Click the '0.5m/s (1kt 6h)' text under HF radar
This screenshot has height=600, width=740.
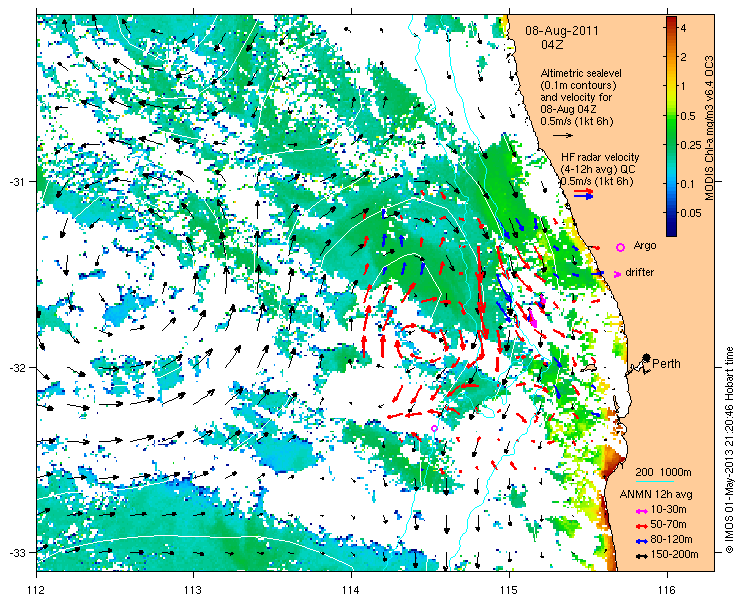pos(597,181)
